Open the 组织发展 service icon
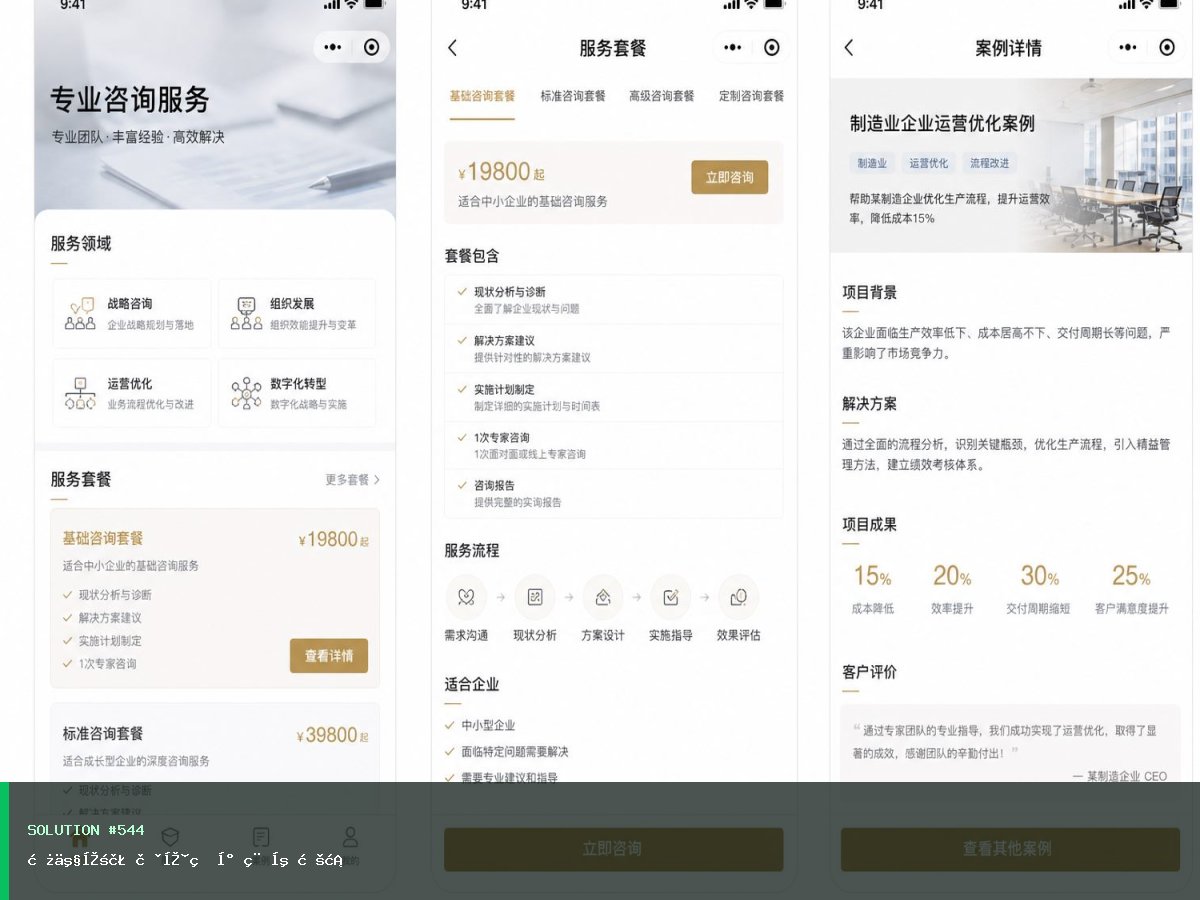This screenshot has height=900, width=1200. pyautogui.click(x=246, y=313)
